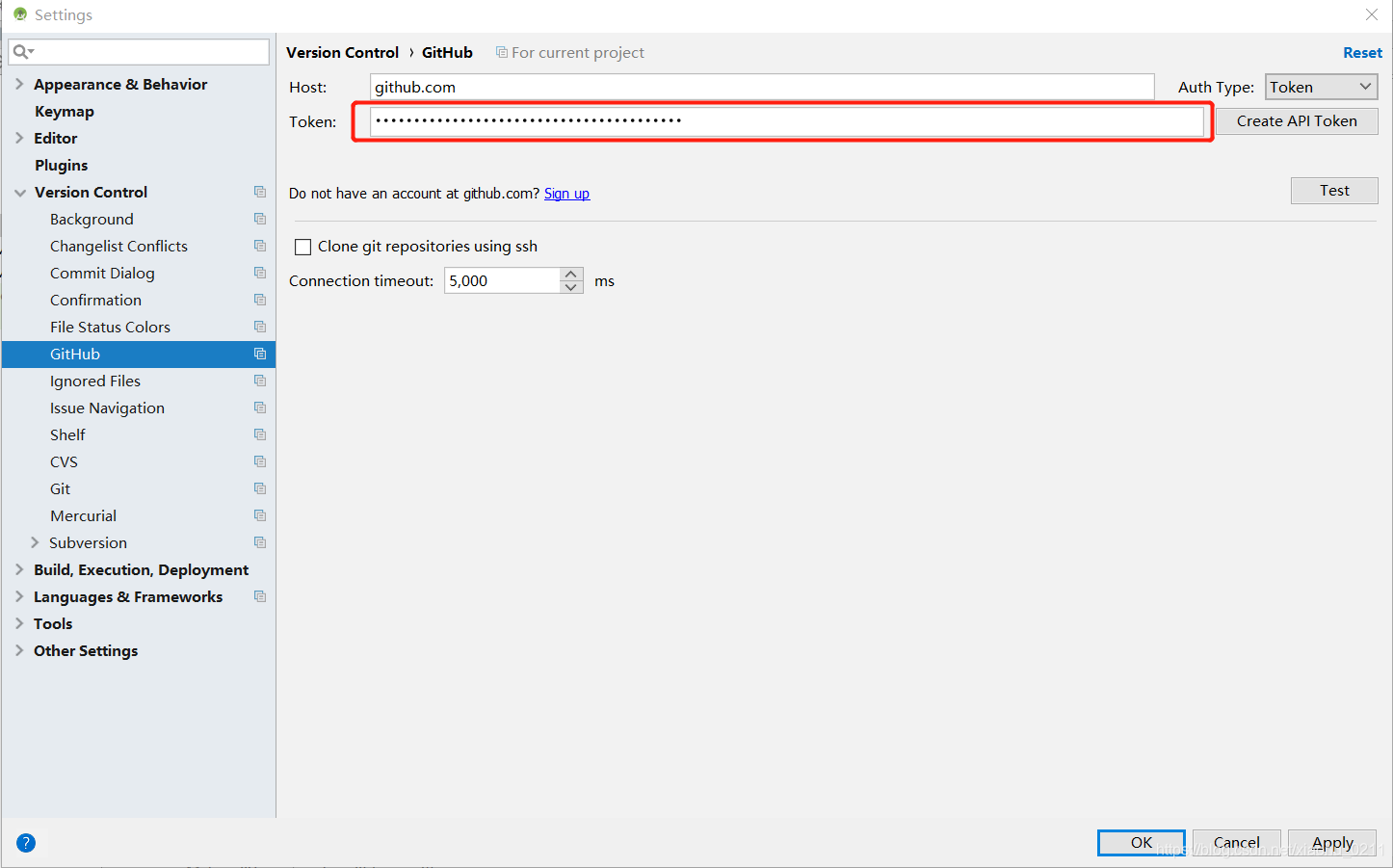Viewport: 1393px width, 868px height.
Task: Select Git settings
Action: click(60, 488)
